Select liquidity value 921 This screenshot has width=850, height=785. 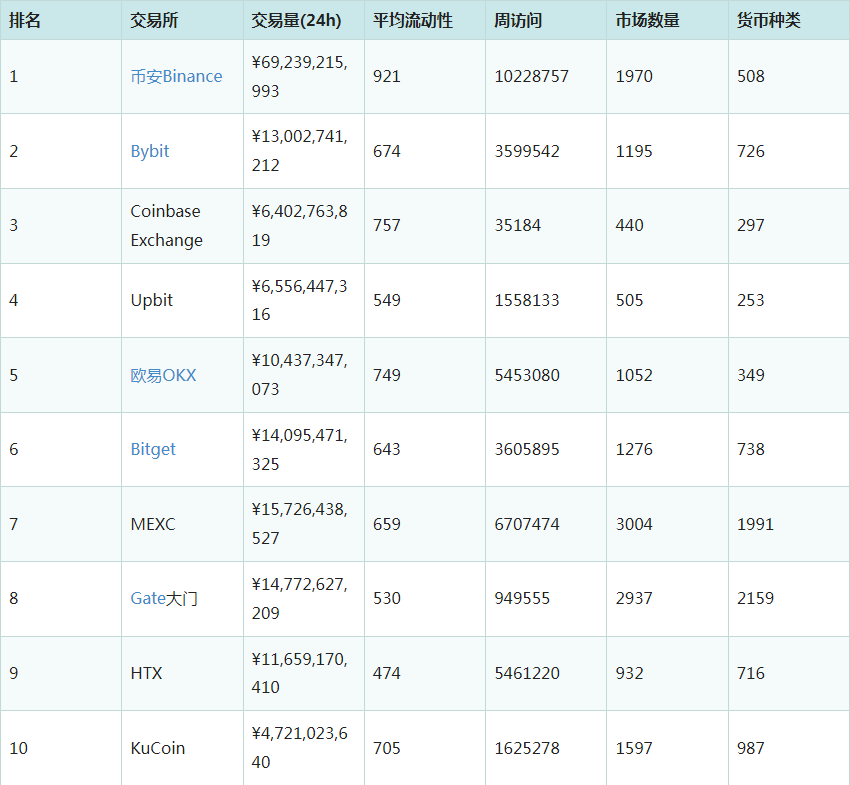coord(387,76)
